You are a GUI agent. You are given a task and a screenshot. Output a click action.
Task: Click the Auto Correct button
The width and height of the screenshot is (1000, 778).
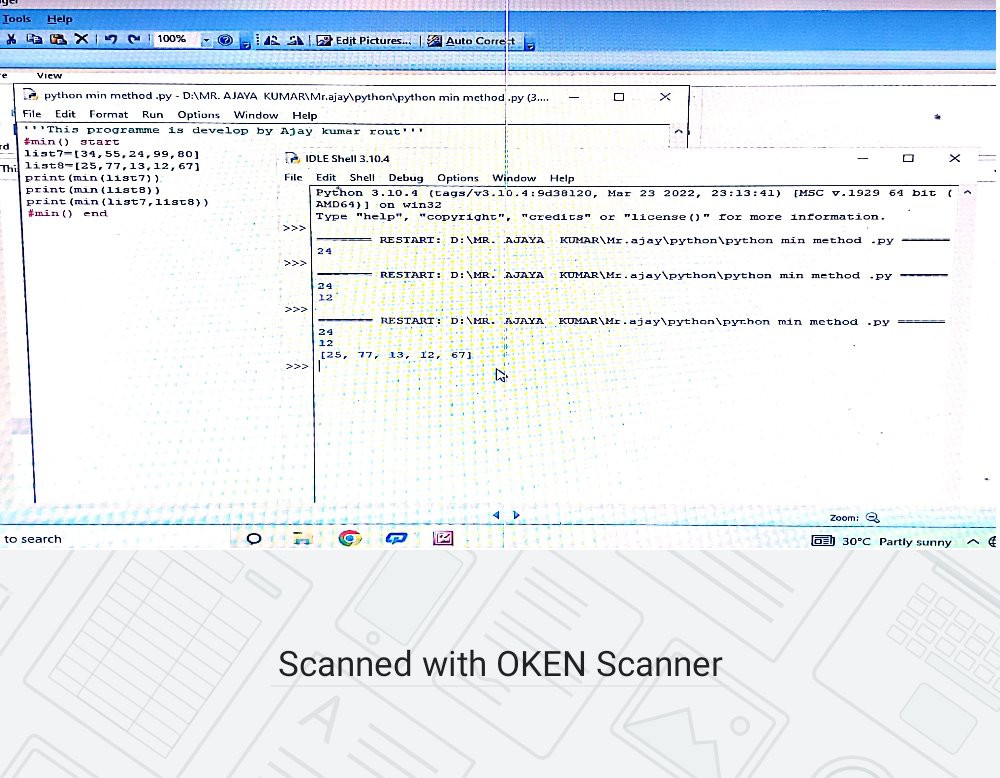pos(472,40)
